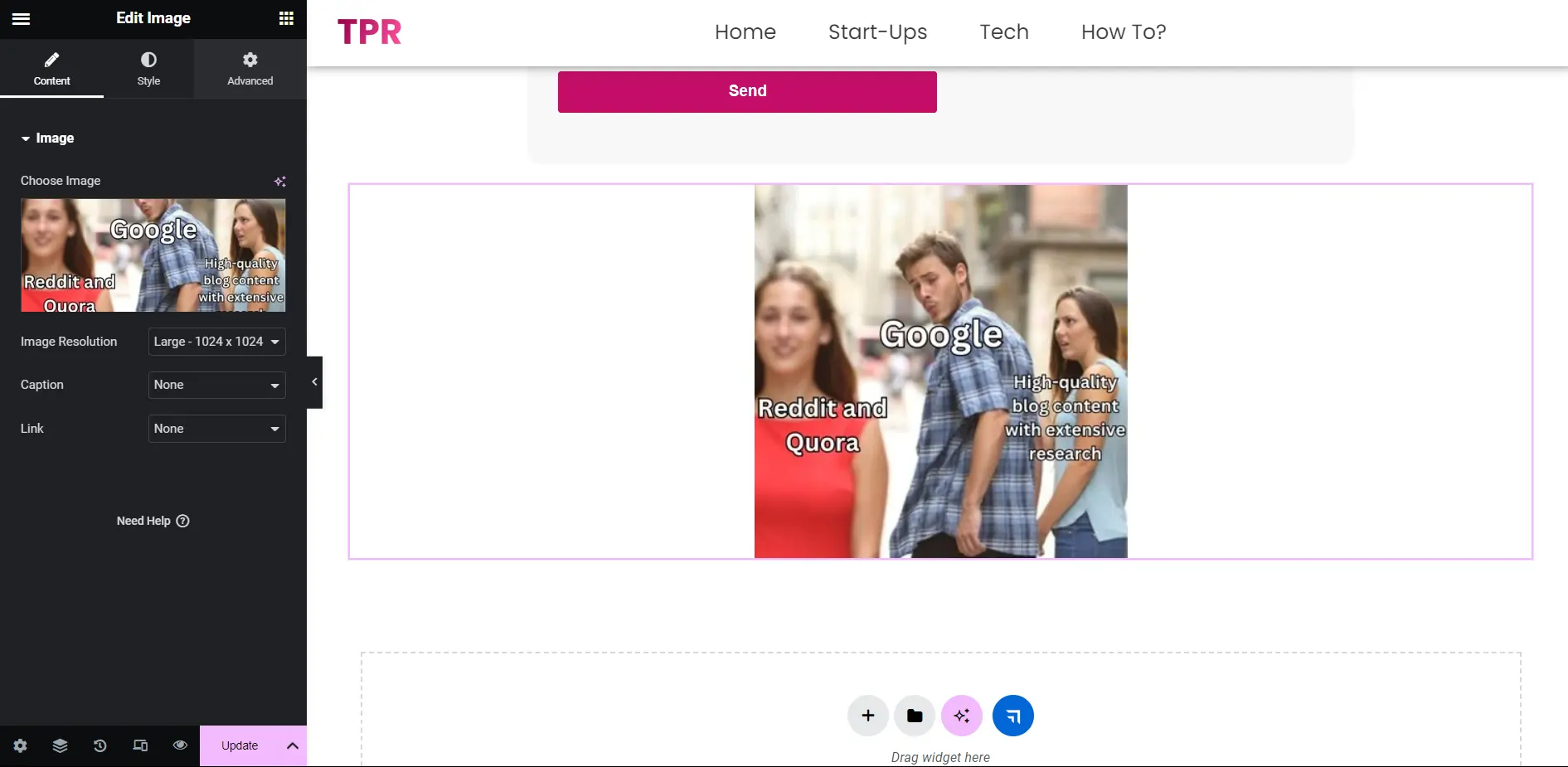Open page settings gear icon
This screenshot has height=767, width=1568.
[20, 745]
